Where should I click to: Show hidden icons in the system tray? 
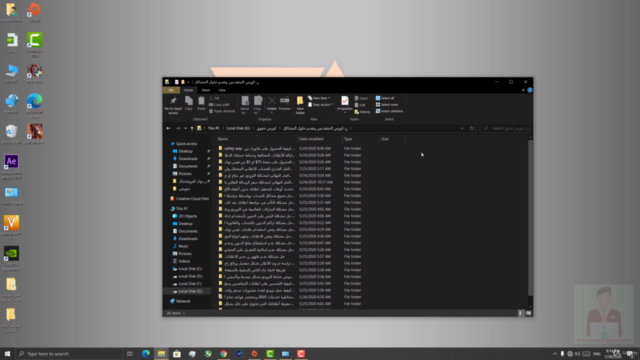click(554, 354)
